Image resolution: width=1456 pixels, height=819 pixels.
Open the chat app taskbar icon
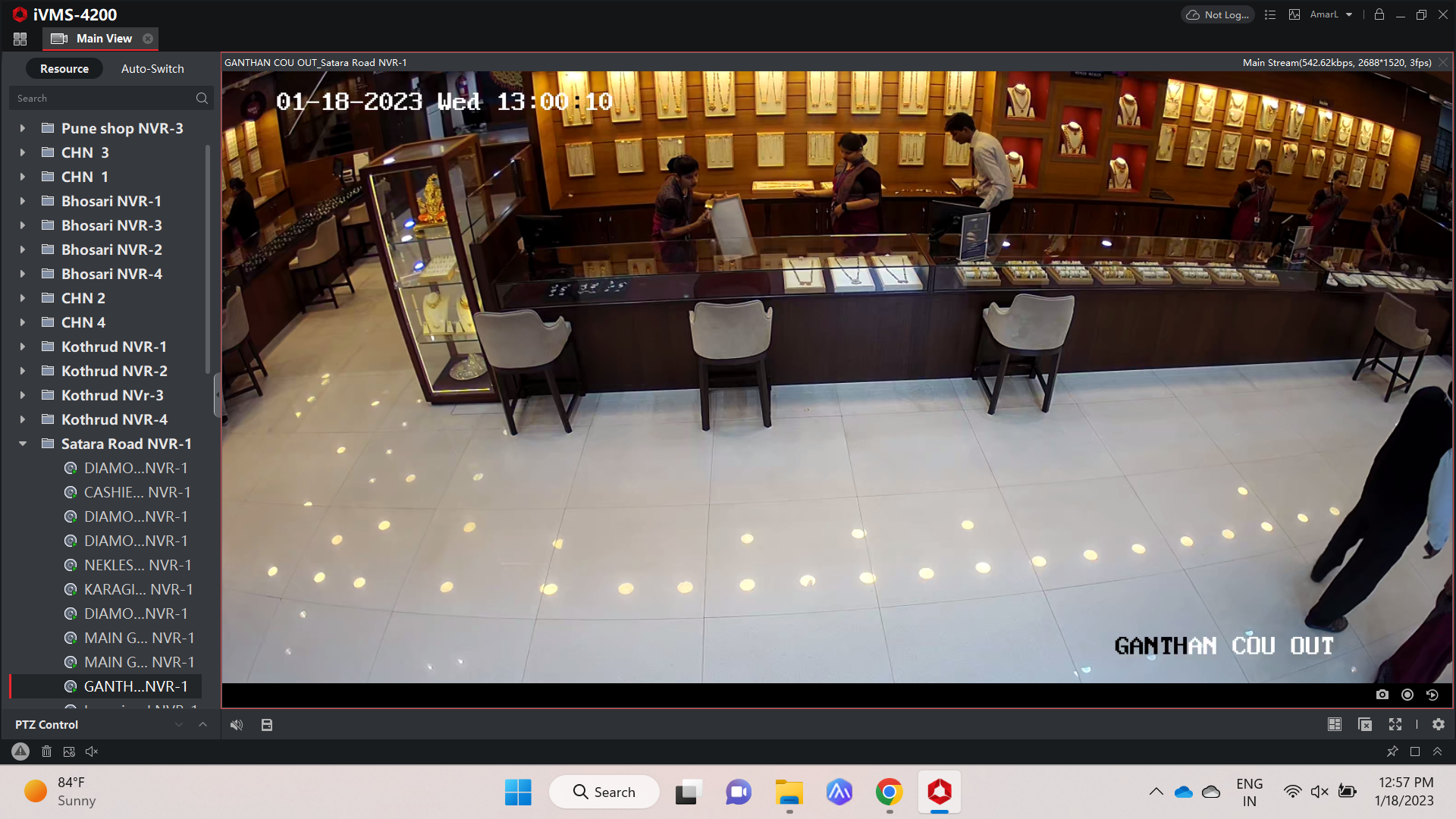(738, 792)
